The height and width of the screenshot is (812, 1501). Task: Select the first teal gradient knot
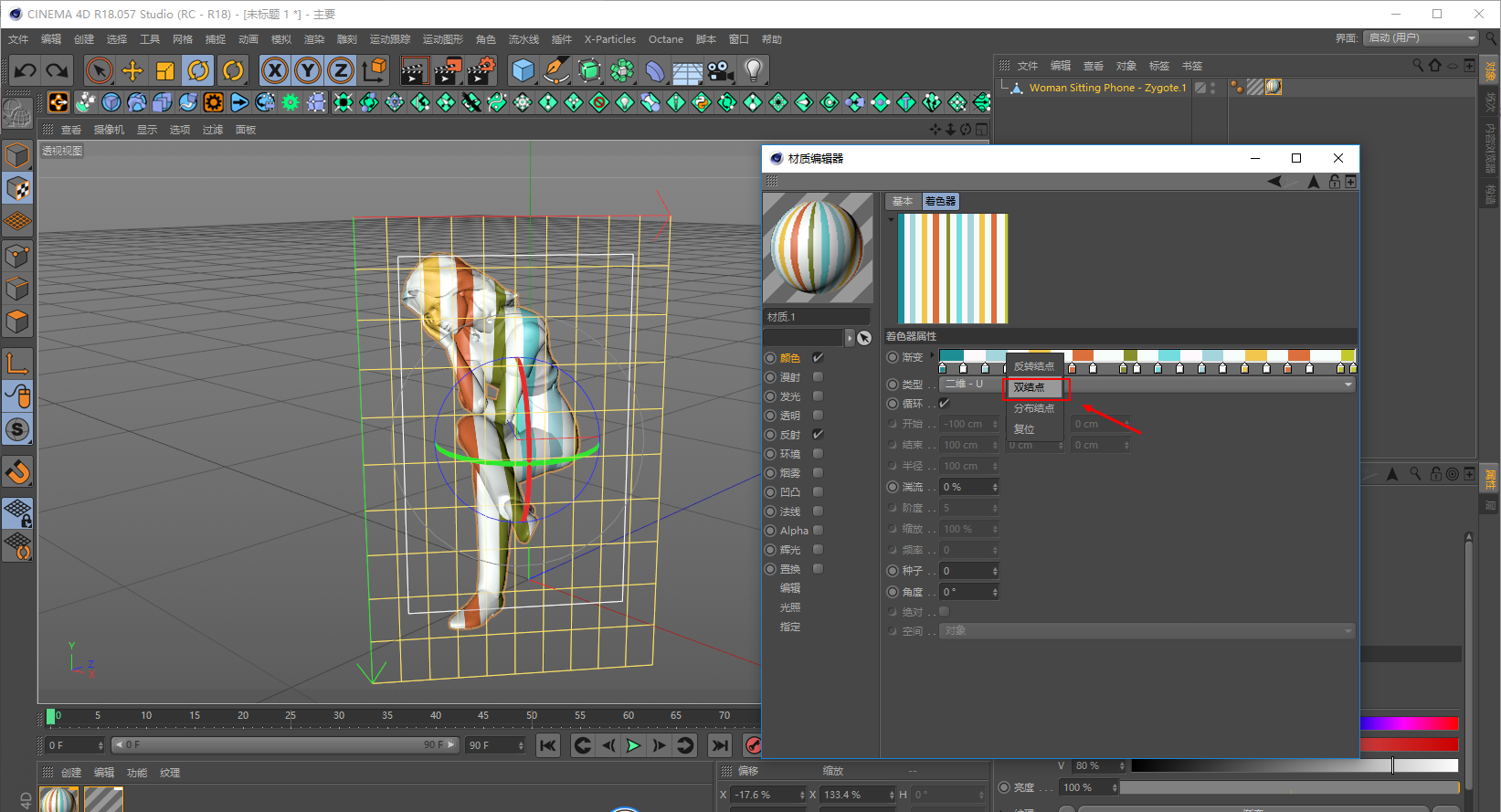coord(943,368)
